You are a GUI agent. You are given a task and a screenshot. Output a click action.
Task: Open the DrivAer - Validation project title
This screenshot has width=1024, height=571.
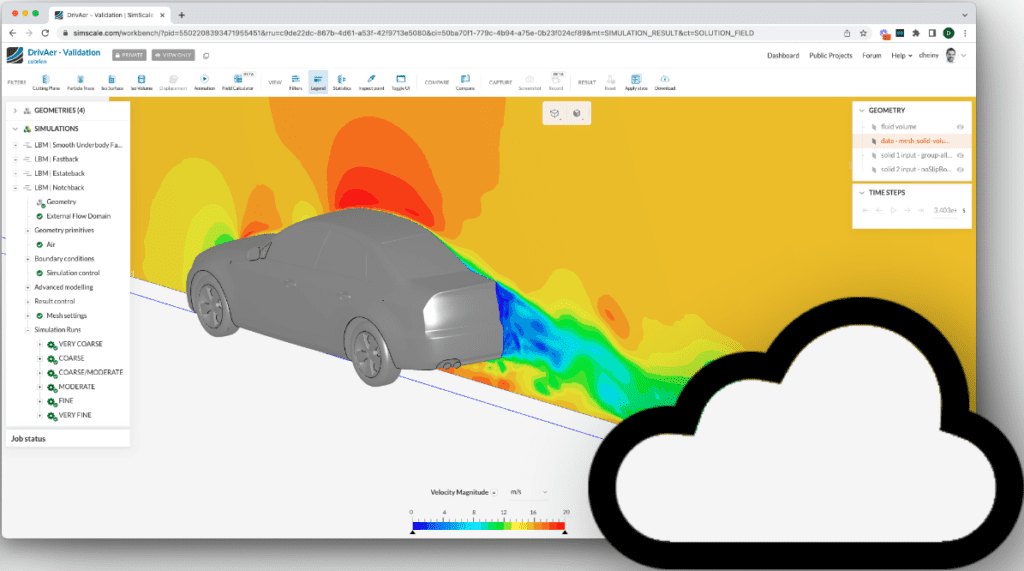coord(64,52)
